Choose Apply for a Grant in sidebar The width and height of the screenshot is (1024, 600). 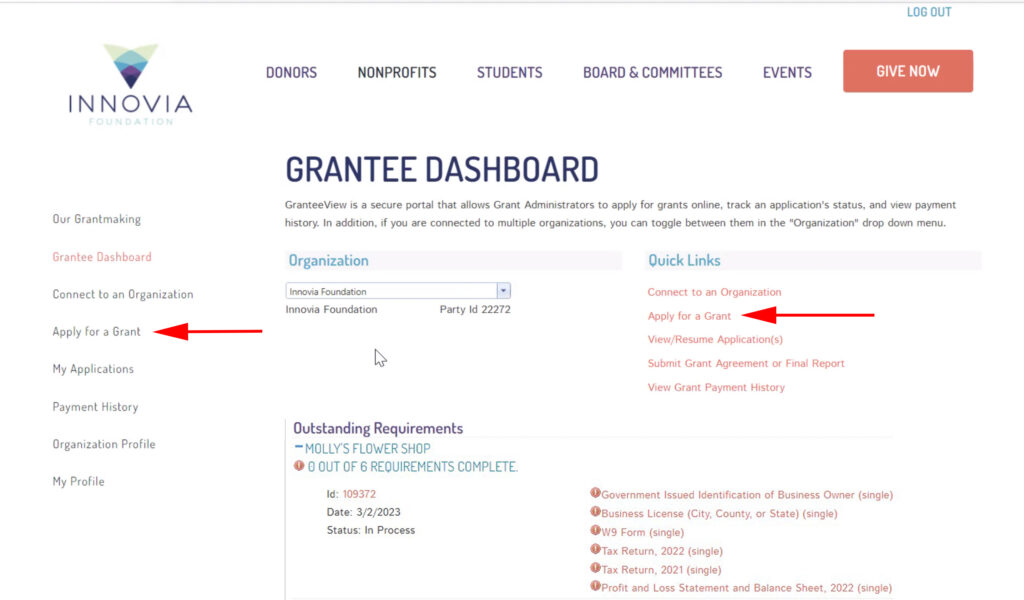click(97, 332)
